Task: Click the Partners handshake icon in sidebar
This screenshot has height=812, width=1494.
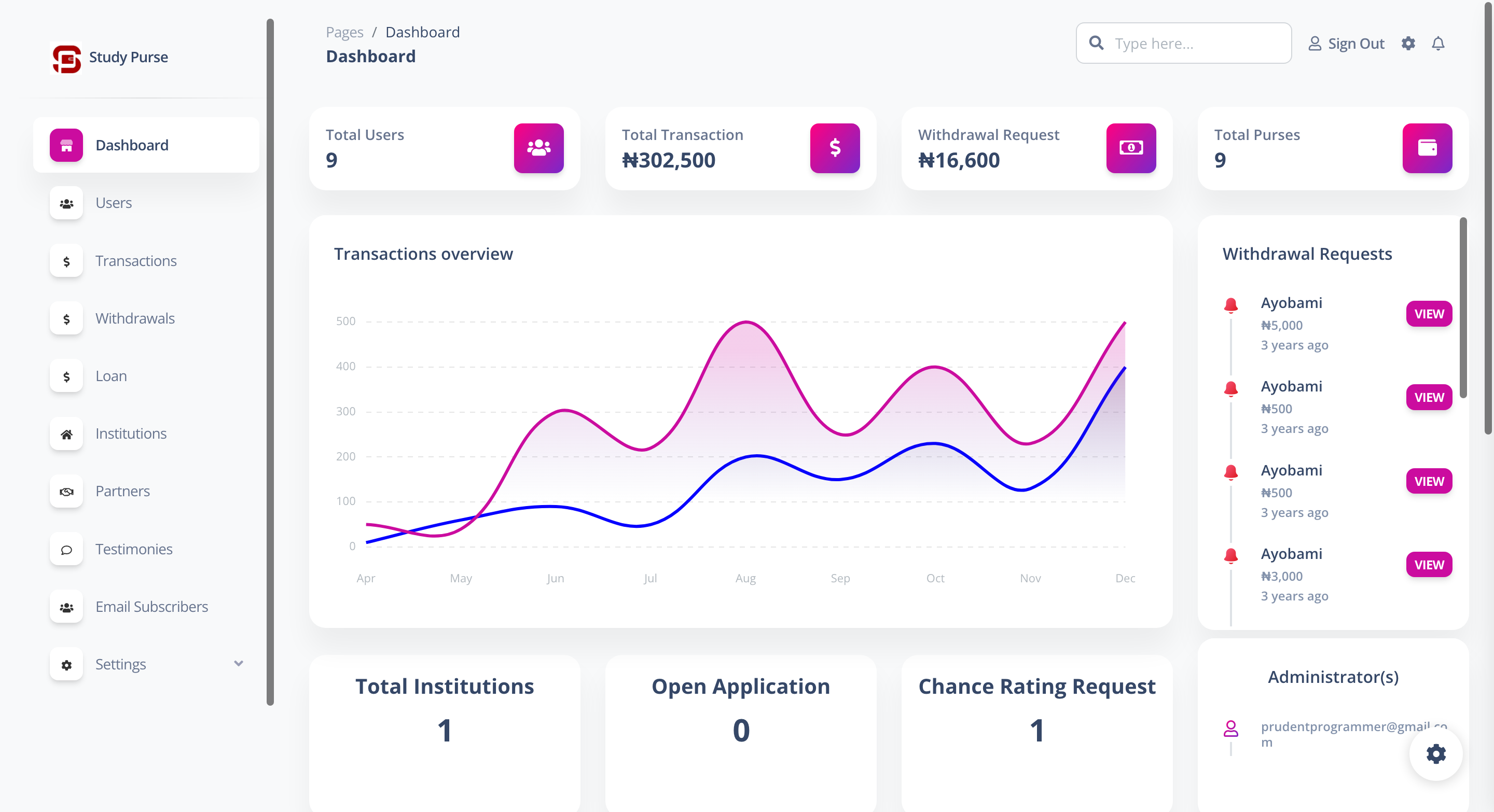Action: coord(67,492)
